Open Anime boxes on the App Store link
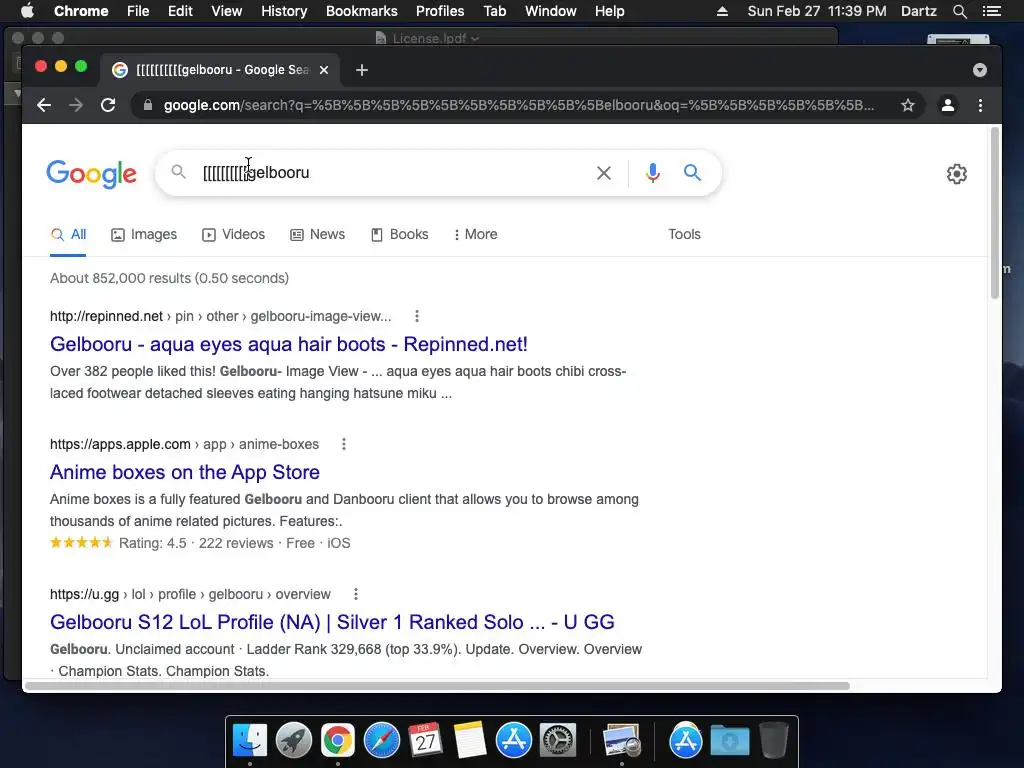 click(185, 472)
